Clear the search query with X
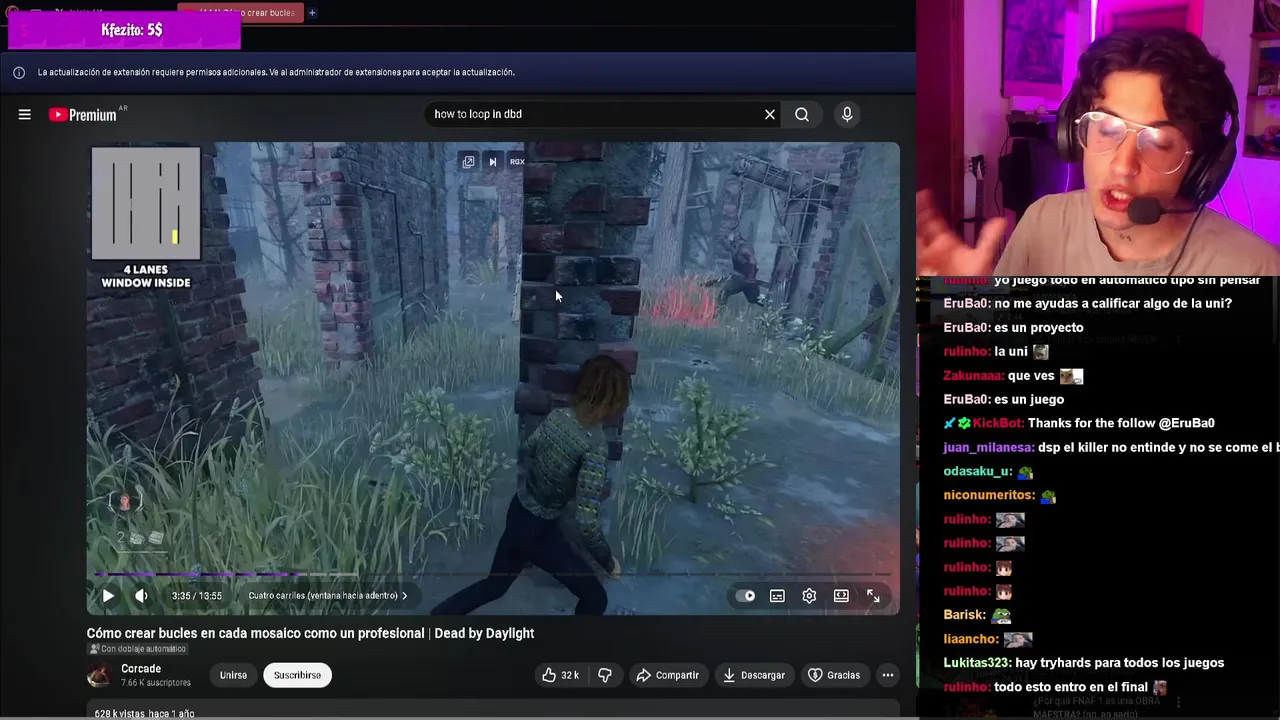Screen dimensions: 1280x720 pos(770,114)
